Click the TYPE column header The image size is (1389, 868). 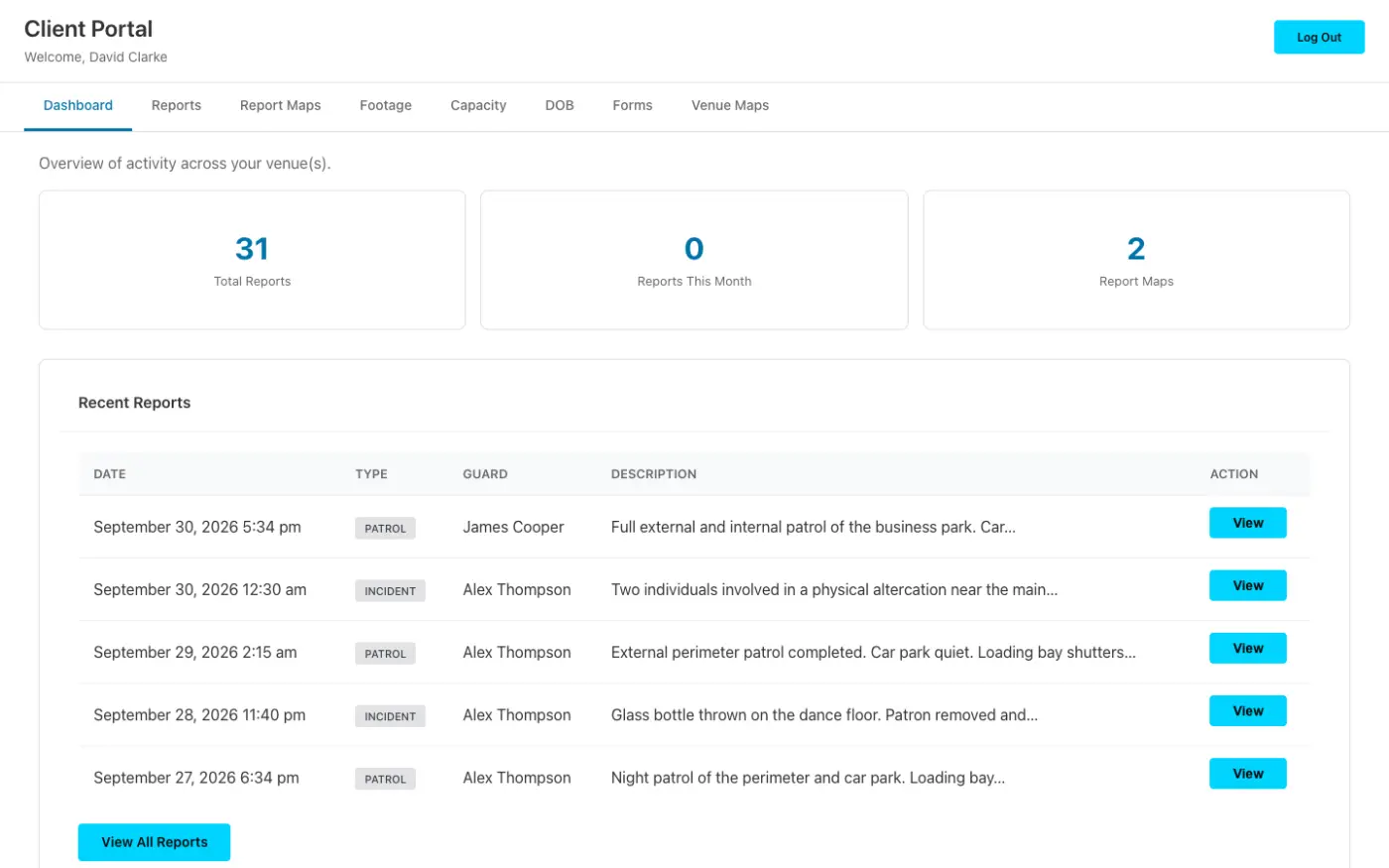(x=371, y=474)
